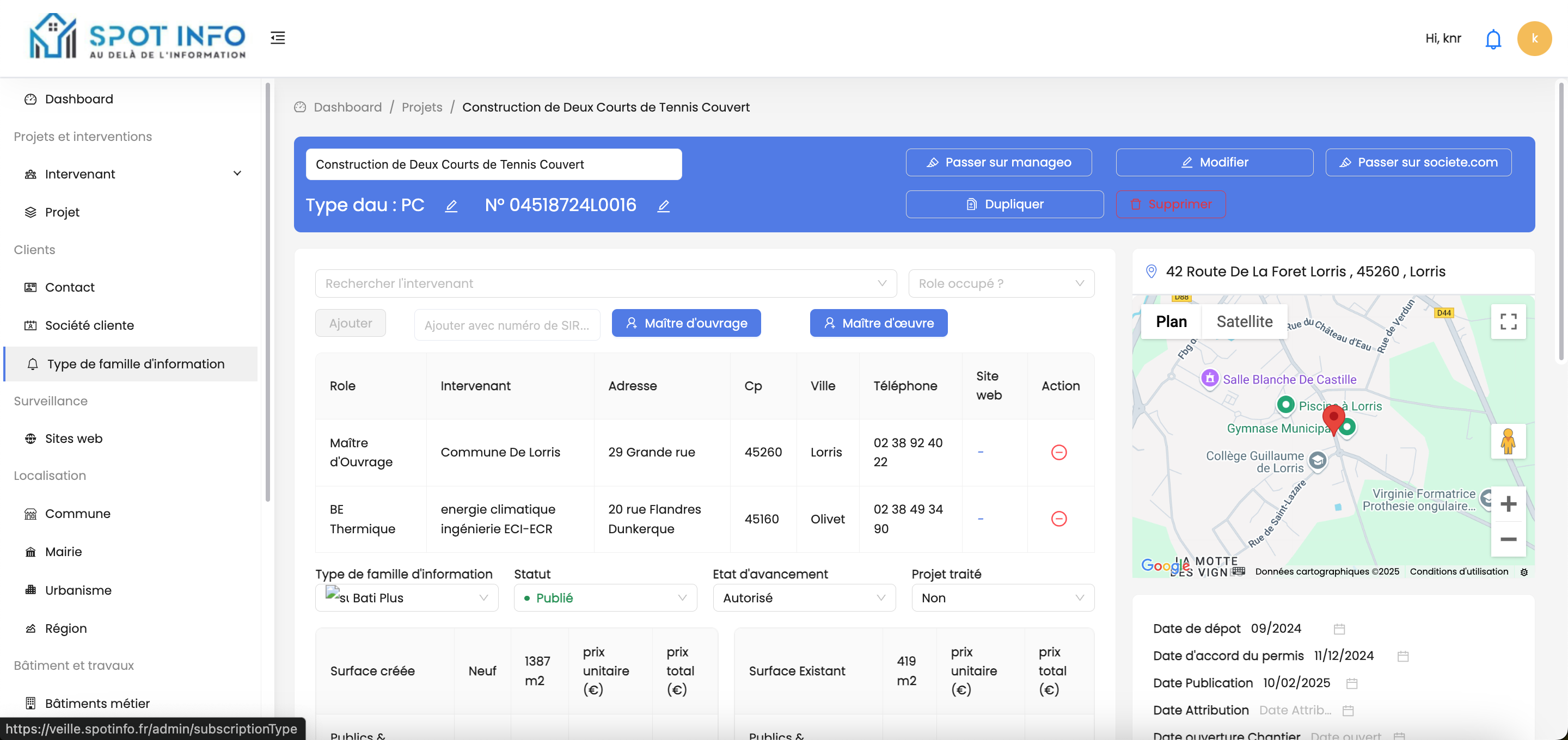The width and height of the screenshot is (1568, 740).
Task: Open Projet traité Non dropdown
Action: 1003,597
